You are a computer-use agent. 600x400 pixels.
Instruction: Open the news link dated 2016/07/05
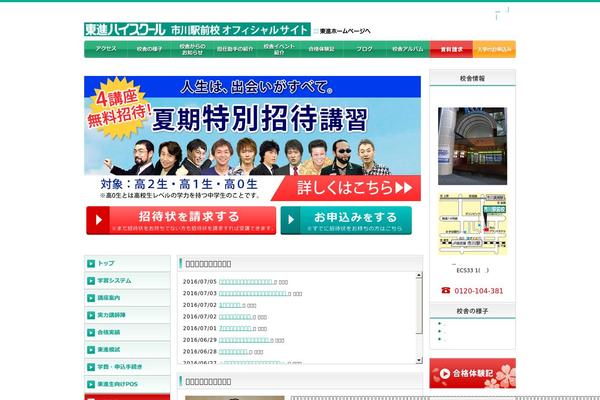coord(248,282)
